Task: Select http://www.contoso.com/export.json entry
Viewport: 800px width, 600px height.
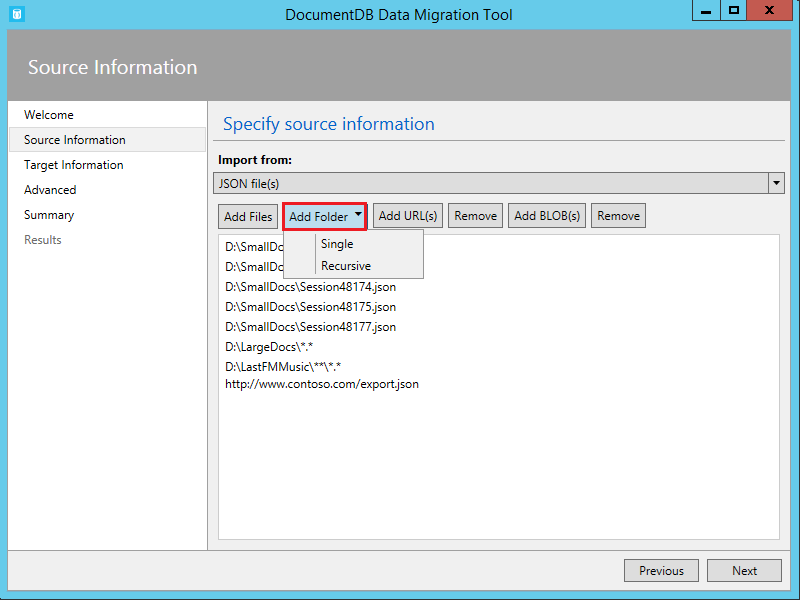Action: click(322, 384)
